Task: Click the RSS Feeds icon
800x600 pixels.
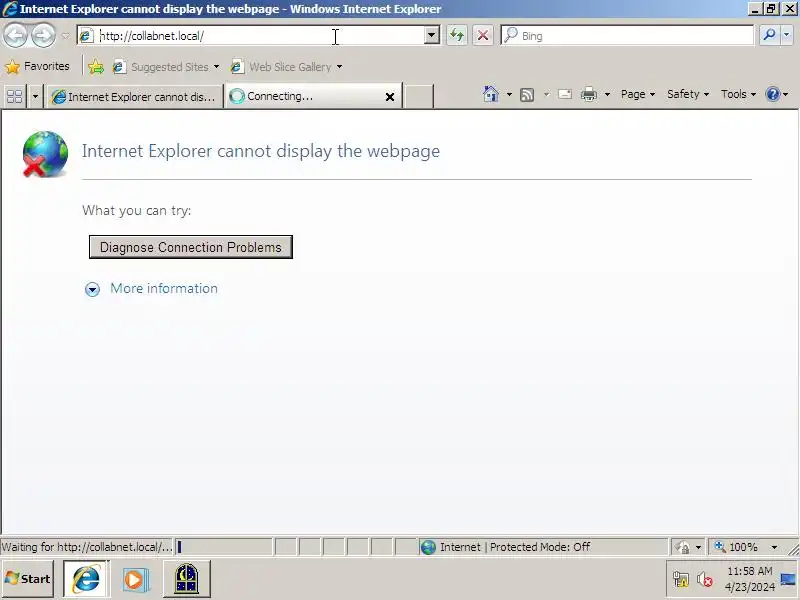Action: click(527, 94)
